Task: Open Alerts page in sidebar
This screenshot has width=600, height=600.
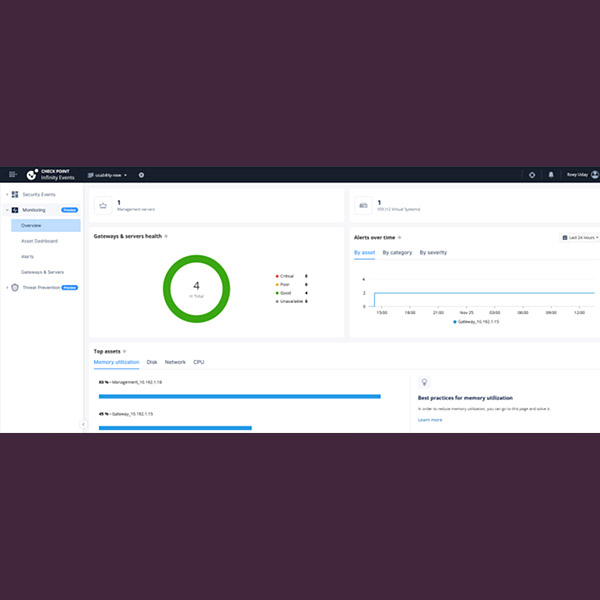Action: click(27, 256)
